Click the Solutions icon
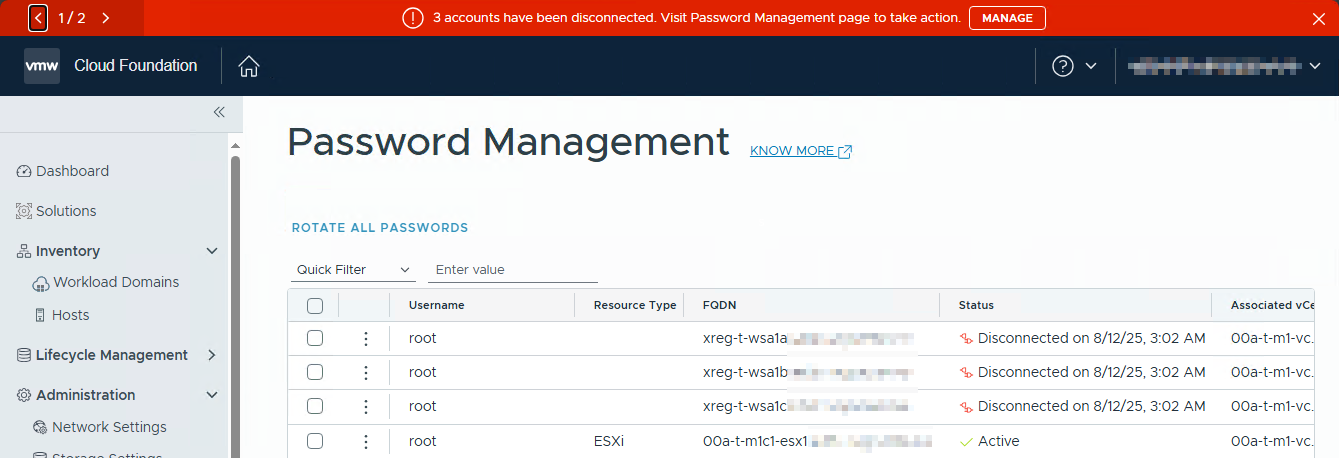The image size is (1339, 458). click(x=25, y=211)
